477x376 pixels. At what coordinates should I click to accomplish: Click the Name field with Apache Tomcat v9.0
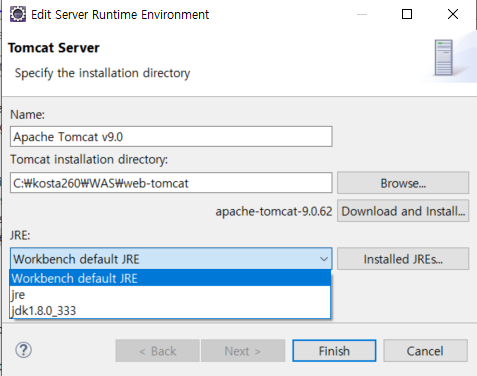(171, 136)
